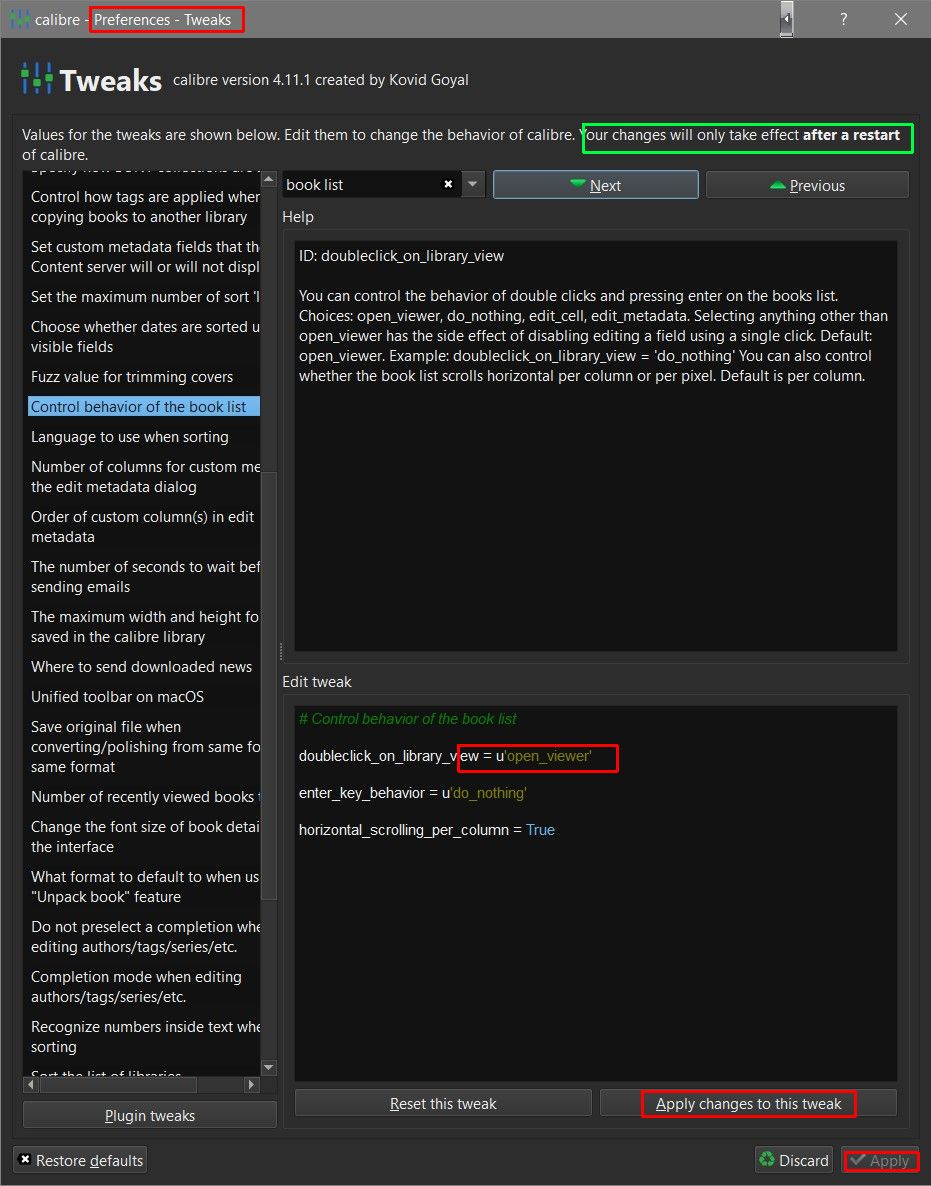Select 'Save original file when converting/polishing' tweak
Screen dimensions: 931x1186
pos(144,747)
